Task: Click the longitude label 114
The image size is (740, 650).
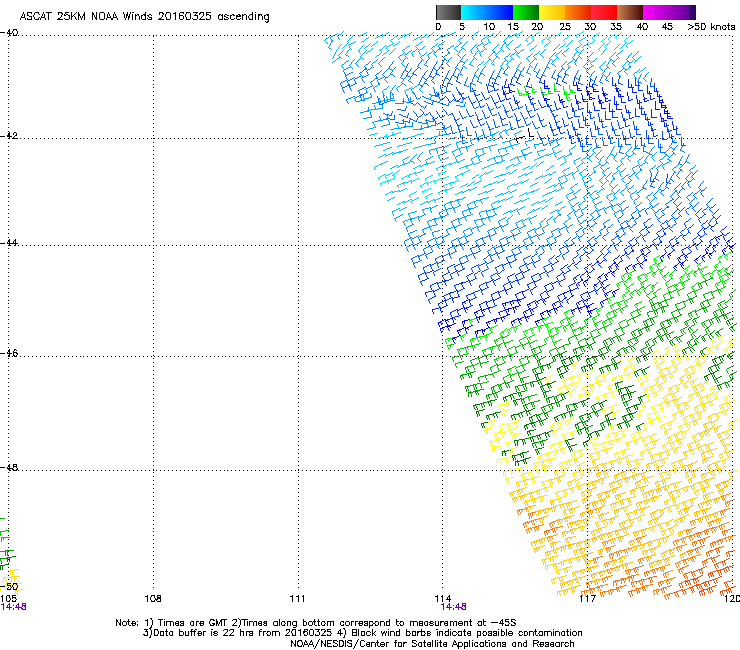Action: coord(443,599)
